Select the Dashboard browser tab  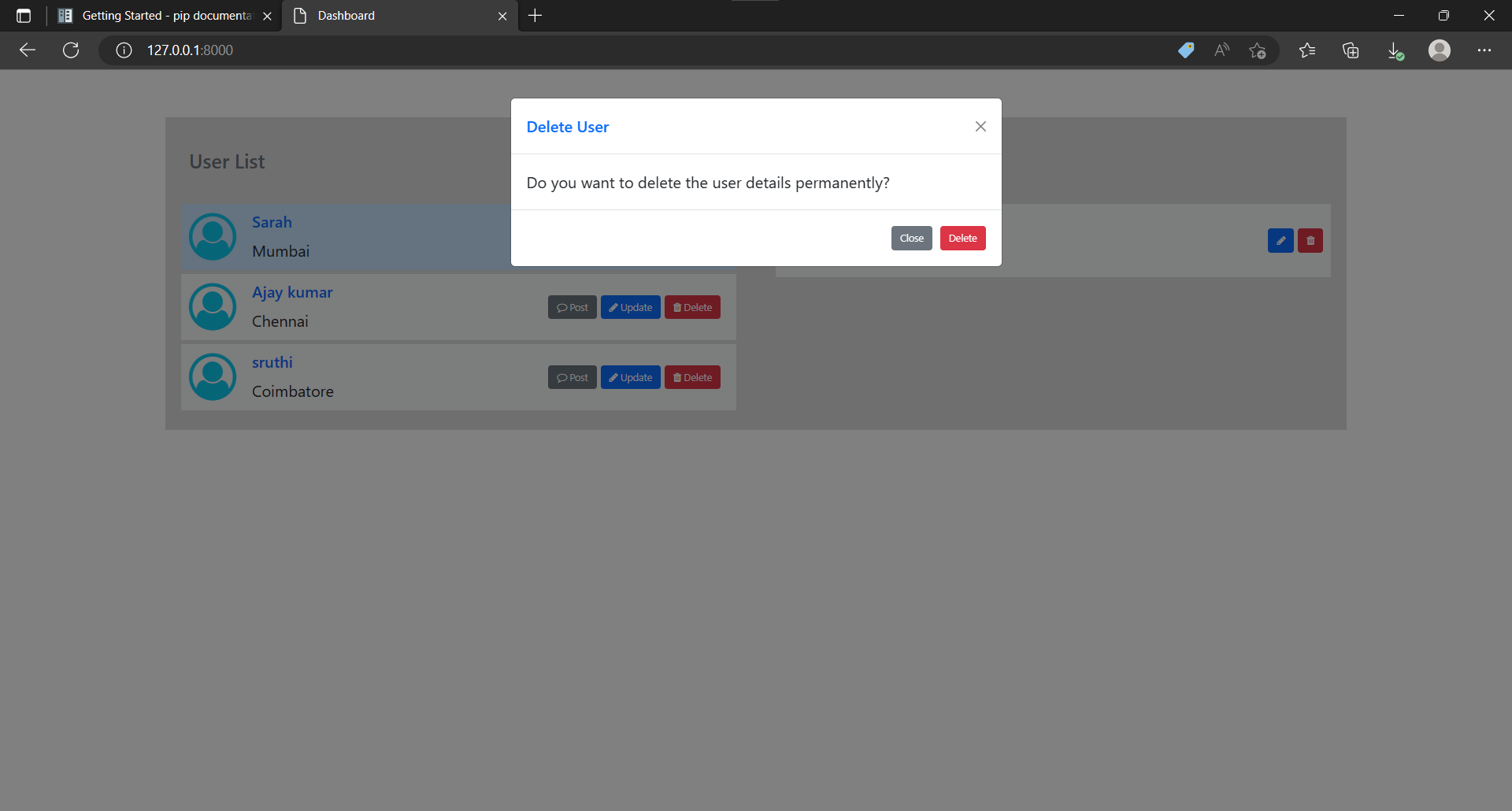coord(400,16)
